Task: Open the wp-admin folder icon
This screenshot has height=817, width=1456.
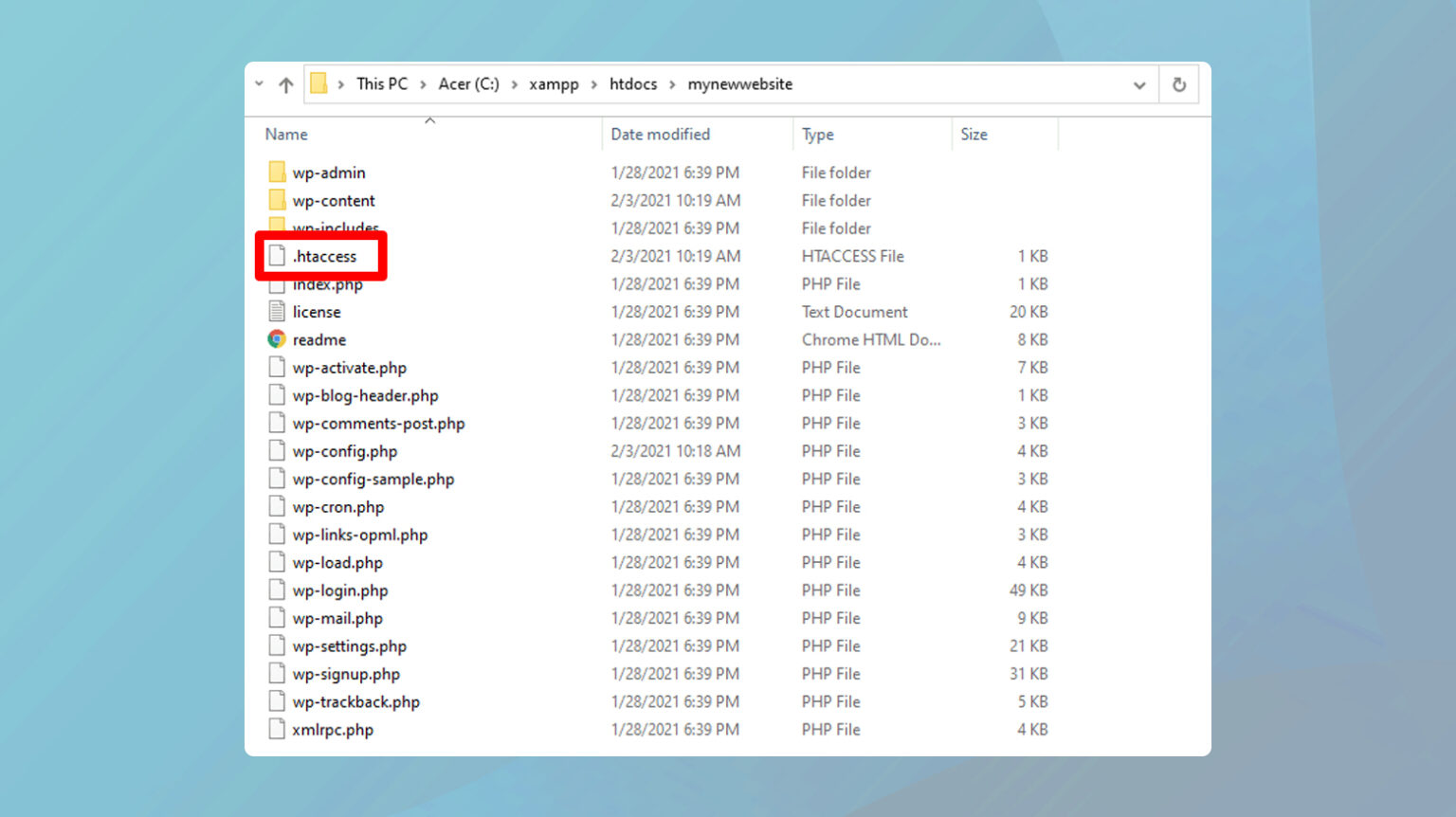Action: pyautogui.click(x=277, y=172)
